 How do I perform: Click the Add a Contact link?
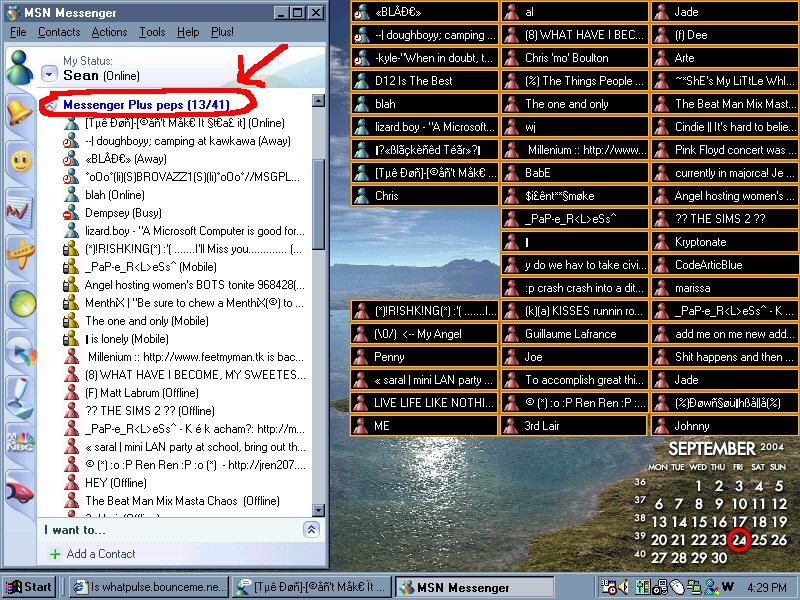tap(101, 554)
